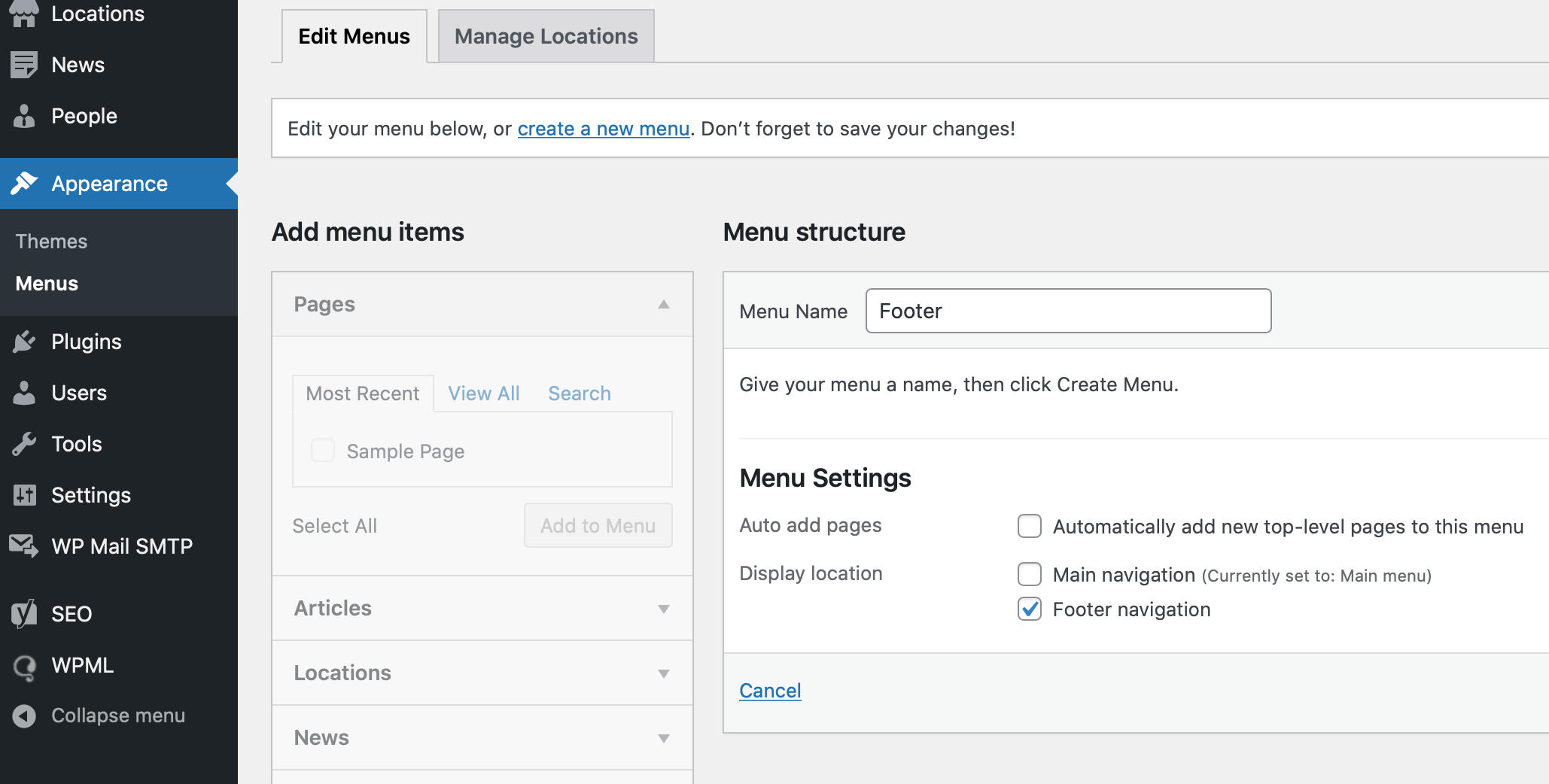Collapse the Pages panel arrow
Screen dimensions: 1549x784
pos(663,305)
